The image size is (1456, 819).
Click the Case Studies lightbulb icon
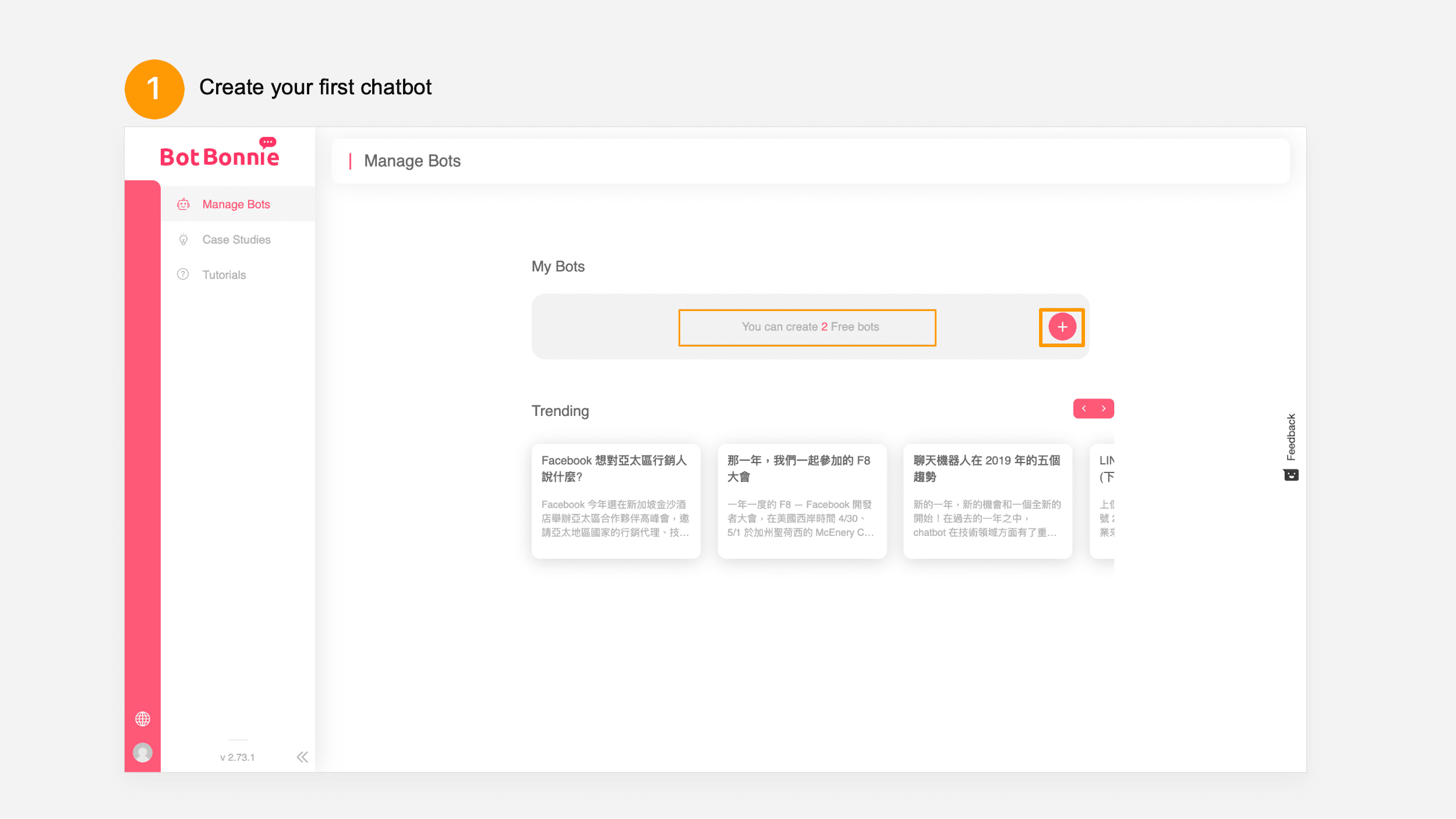click(183, 239)
